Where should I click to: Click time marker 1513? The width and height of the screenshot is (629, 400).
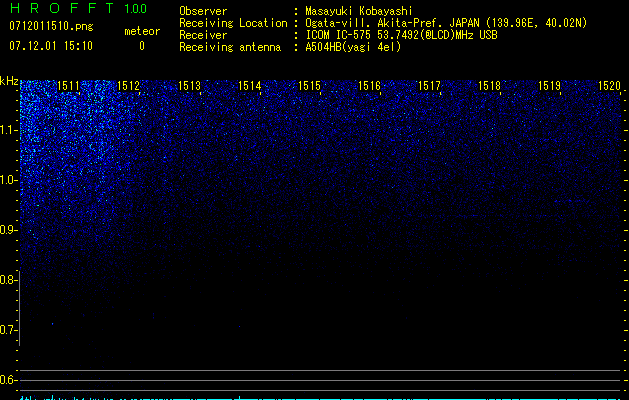189,86
